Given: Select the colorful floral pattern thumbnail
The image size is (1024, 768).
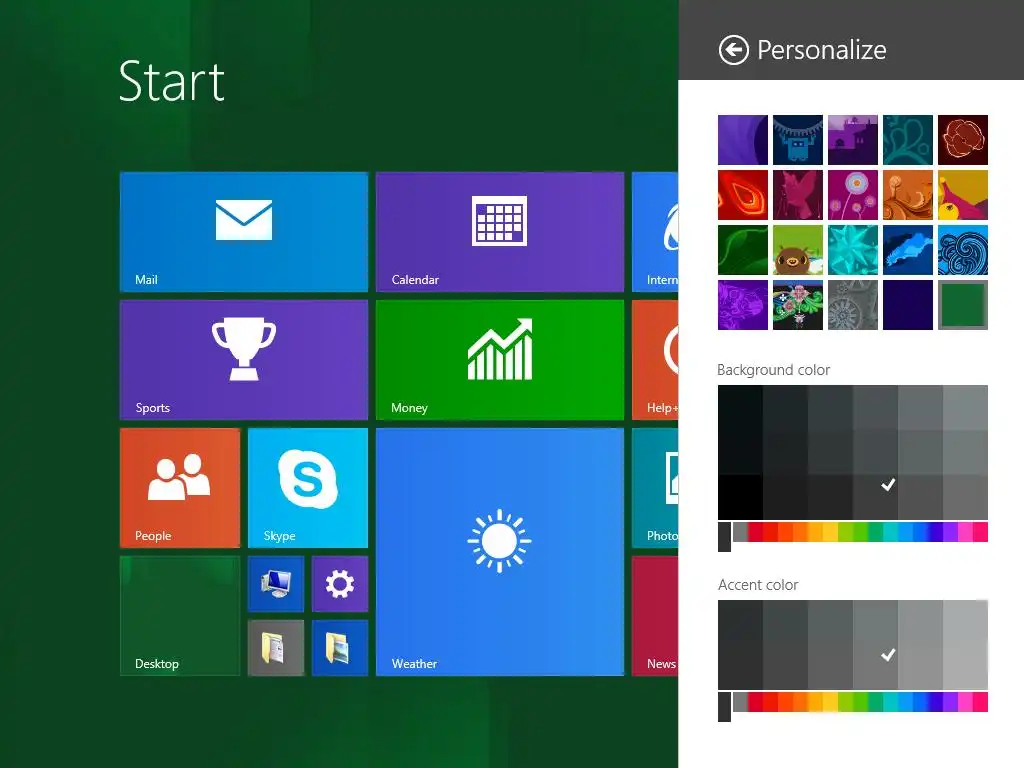Looking at the screenshot, I should click(797, 305).
